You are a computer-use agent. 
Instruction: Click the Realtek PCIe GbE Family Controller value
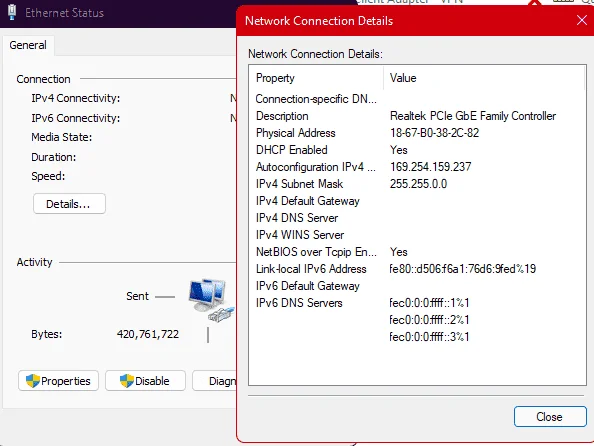point(473,116)
